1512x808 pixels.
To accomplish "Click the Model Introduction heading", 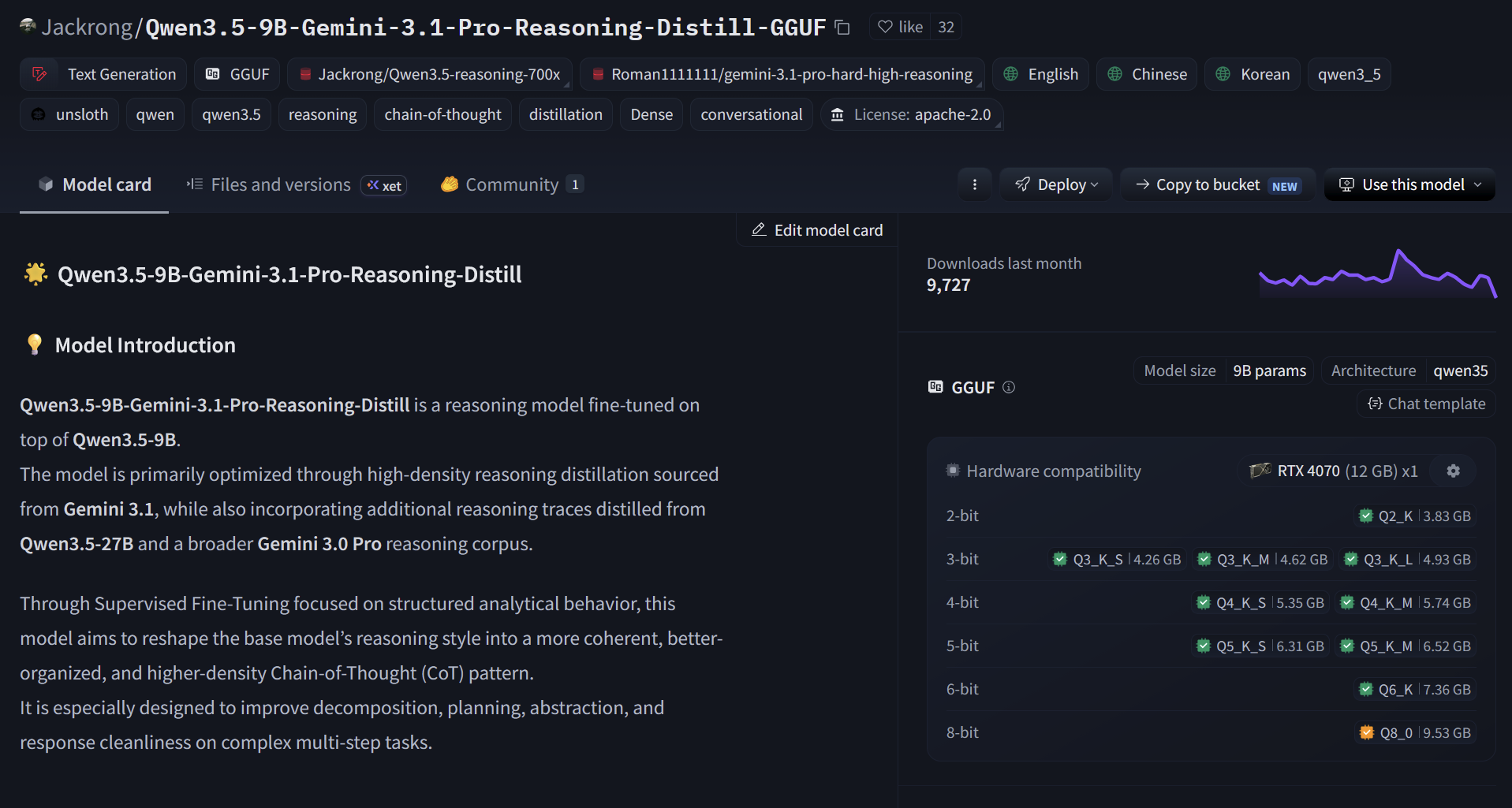I will (x=145, y=344).
